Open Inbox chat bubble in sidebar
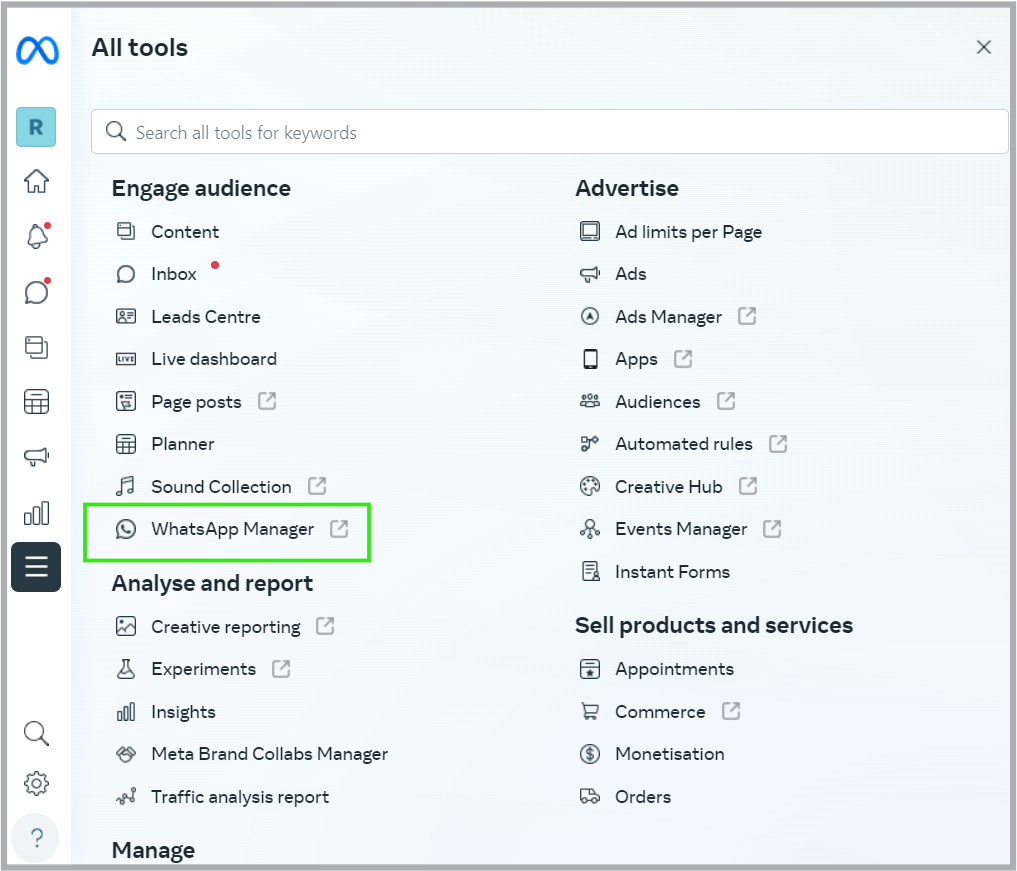This screenshot has width=1017, height=871. coord(37,291)
